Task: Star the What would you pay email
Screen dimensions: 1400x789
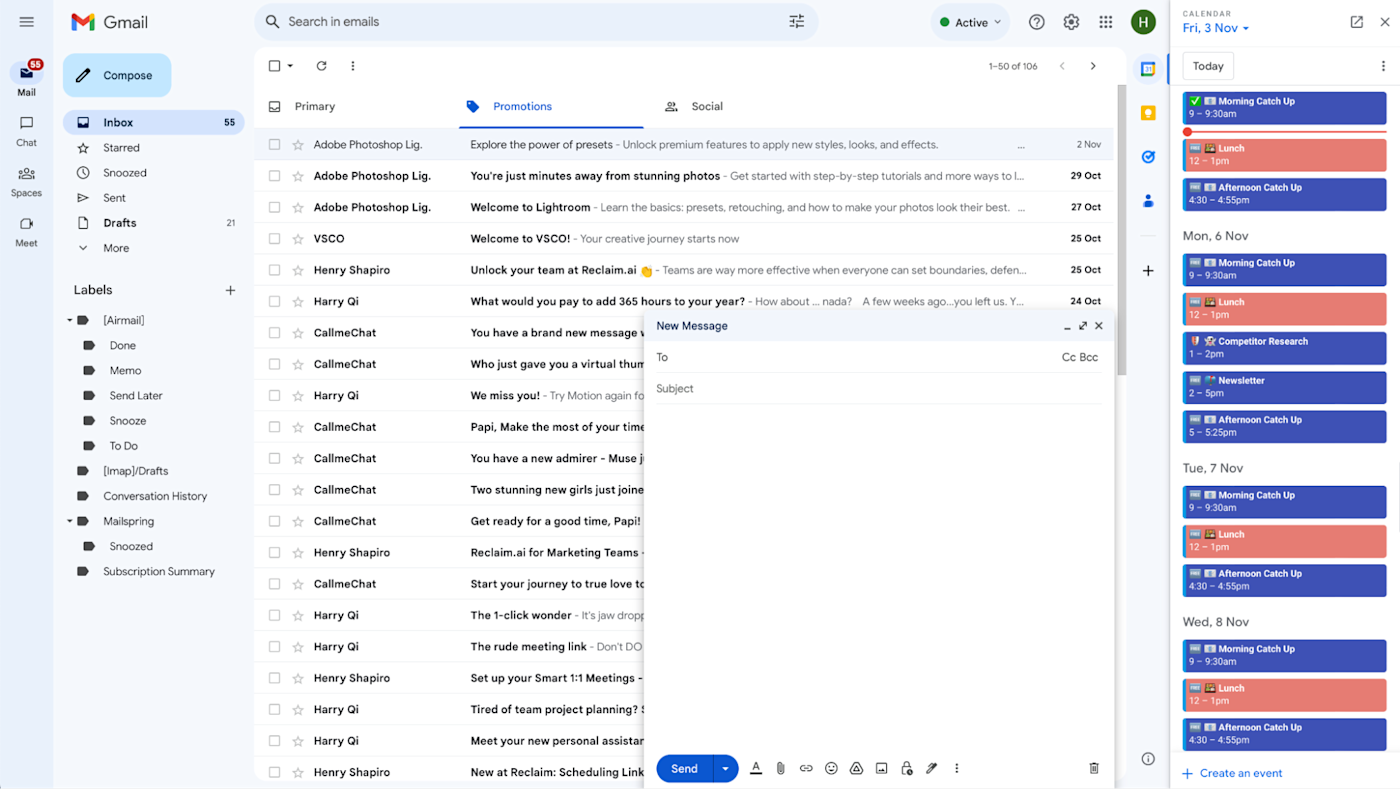Action: click(x=298, y=301)
